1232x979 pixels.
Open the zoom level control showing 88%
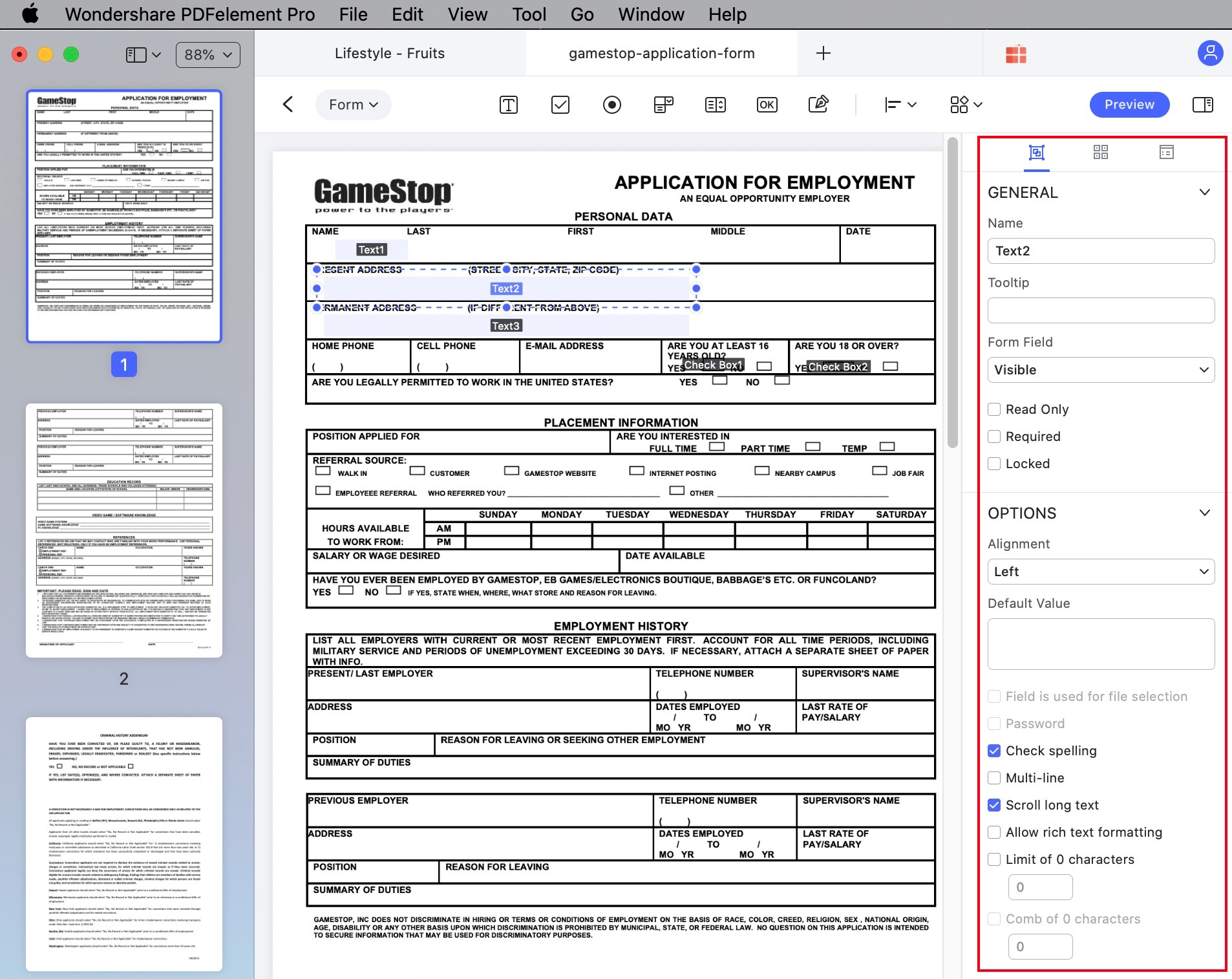207,54
